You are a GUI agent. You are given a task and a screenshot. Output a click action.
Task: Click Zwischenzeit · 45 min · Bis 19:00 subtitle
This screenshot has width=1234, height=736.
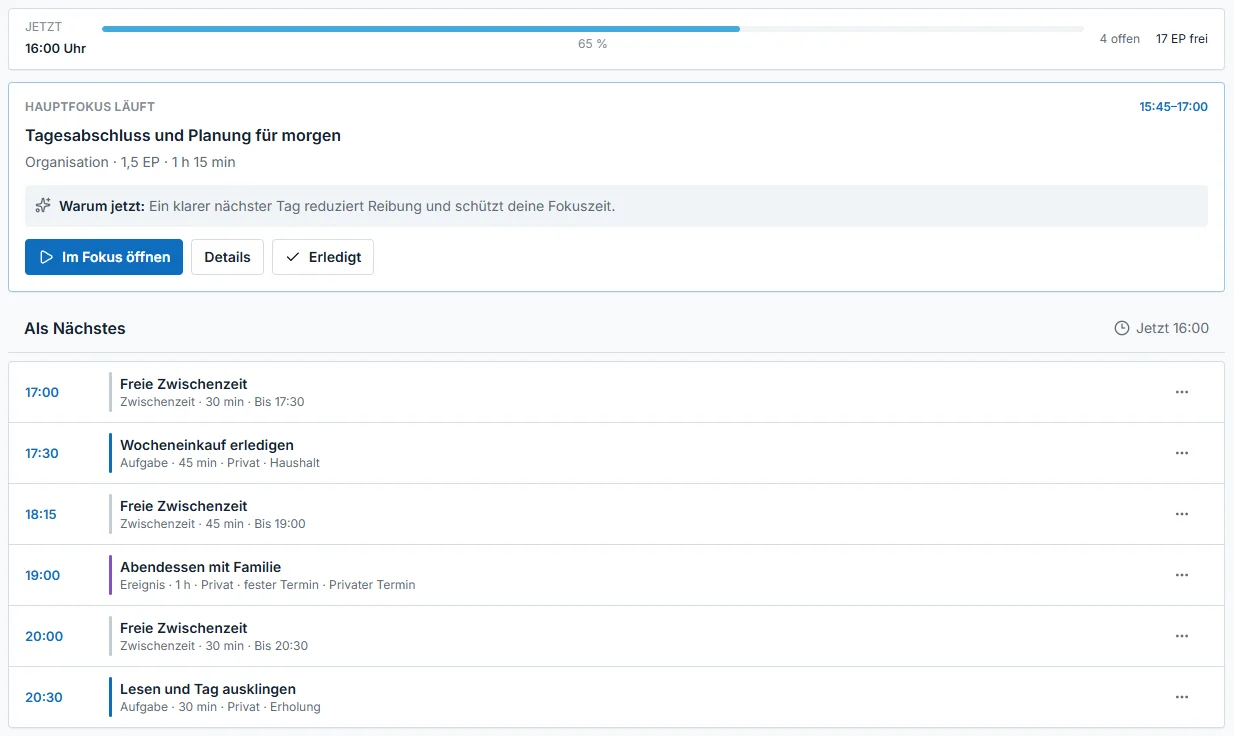click(213, 524)
